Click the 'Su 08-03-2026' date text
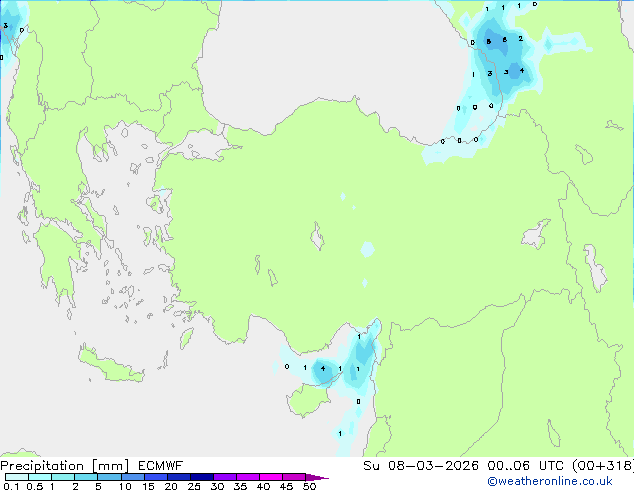Screen dimensions: 634x490 click(421, 466)
